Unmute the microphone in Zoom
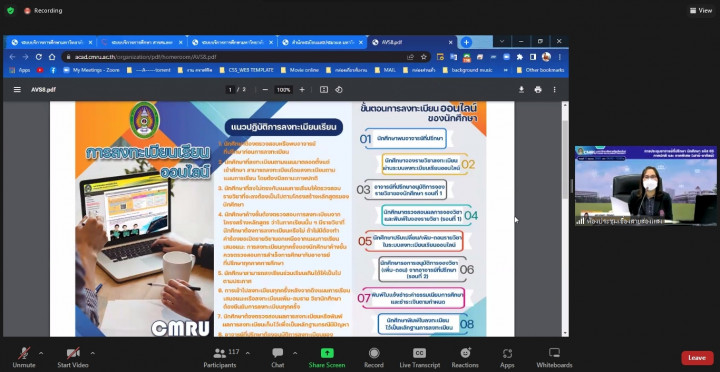This screenshot has height=372, width=720. [x=24, y=354]
